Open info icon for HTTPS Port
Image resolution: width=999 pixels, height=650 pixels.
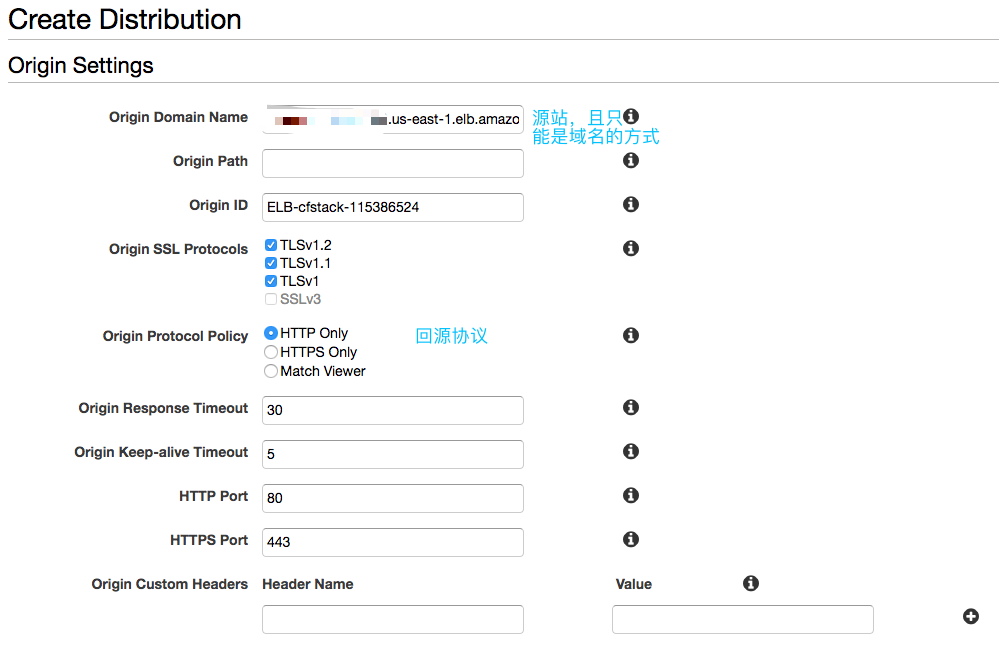tap(631, 539)
